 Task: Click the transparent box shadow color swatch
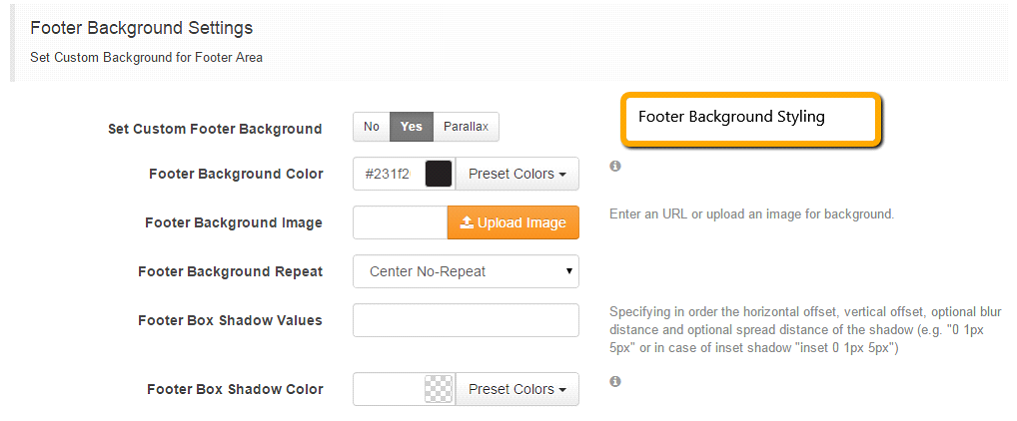pyautogui.click(x=438, y=389)
